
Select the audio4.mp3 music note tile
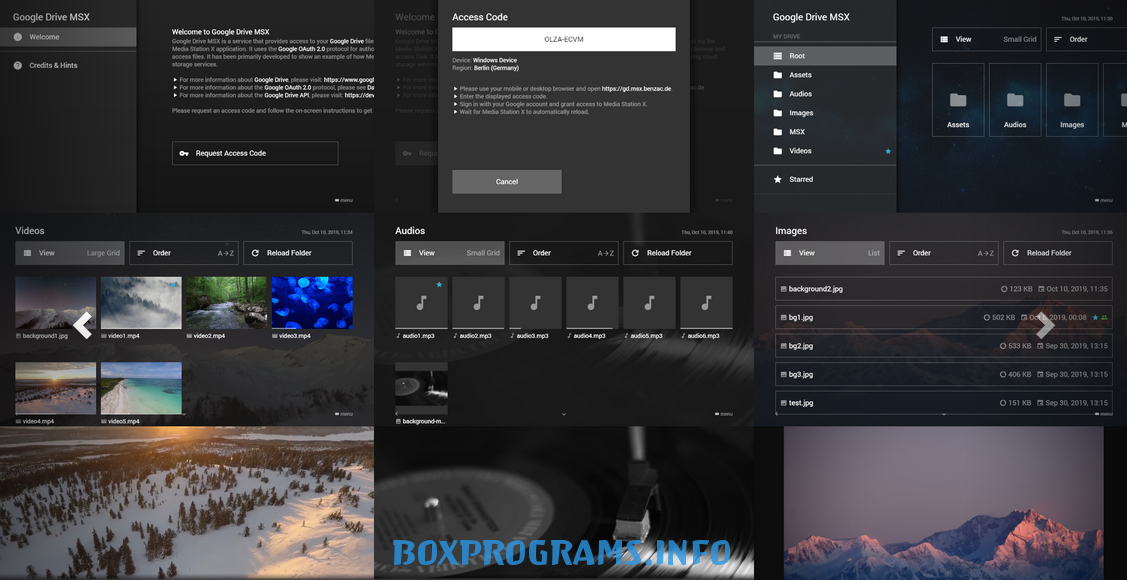tap(592, 303)
